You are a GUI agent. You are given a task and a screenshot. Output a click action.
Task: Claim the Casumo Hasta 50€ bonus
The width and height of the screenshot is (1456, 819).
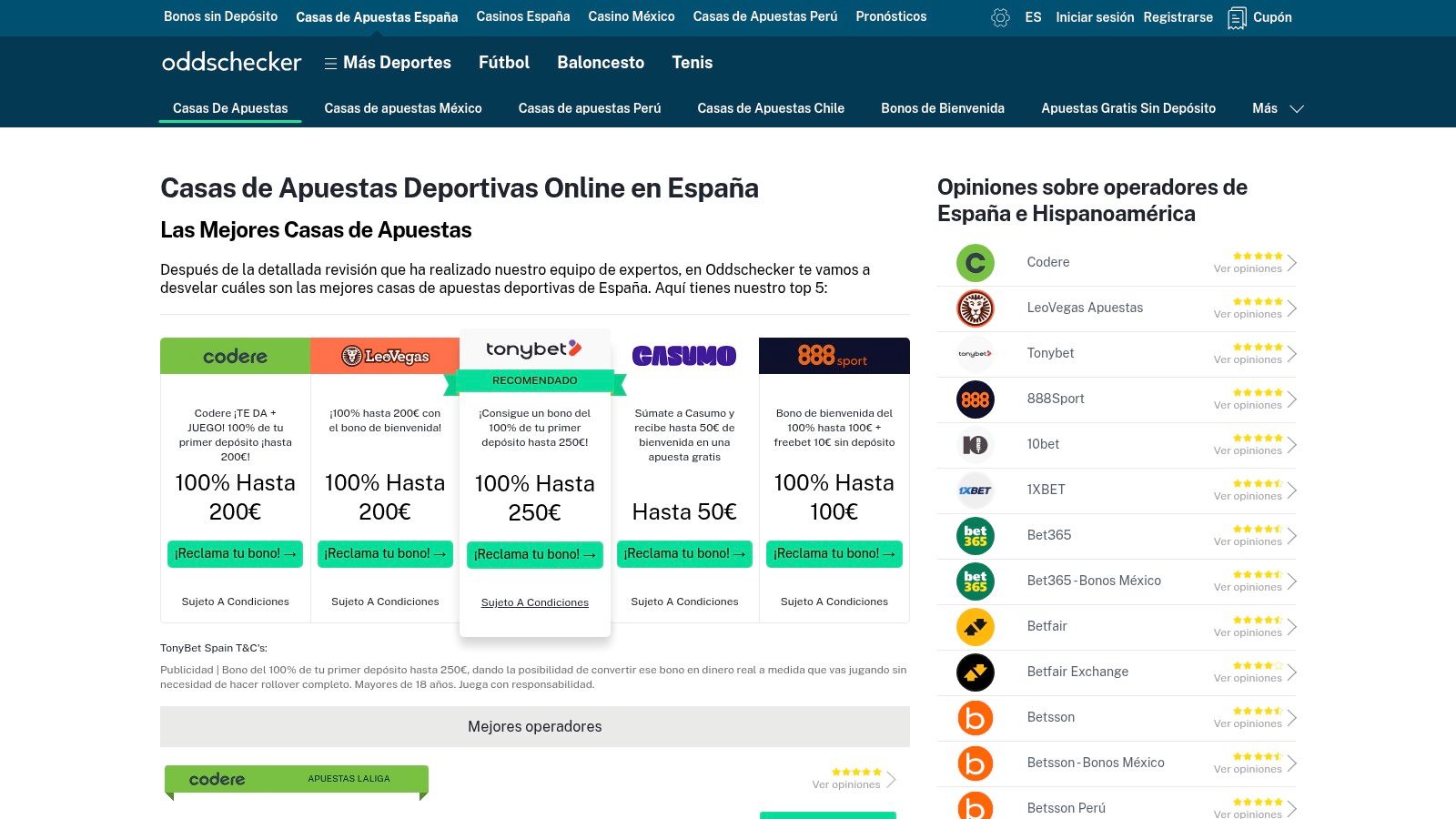(684, 553)
